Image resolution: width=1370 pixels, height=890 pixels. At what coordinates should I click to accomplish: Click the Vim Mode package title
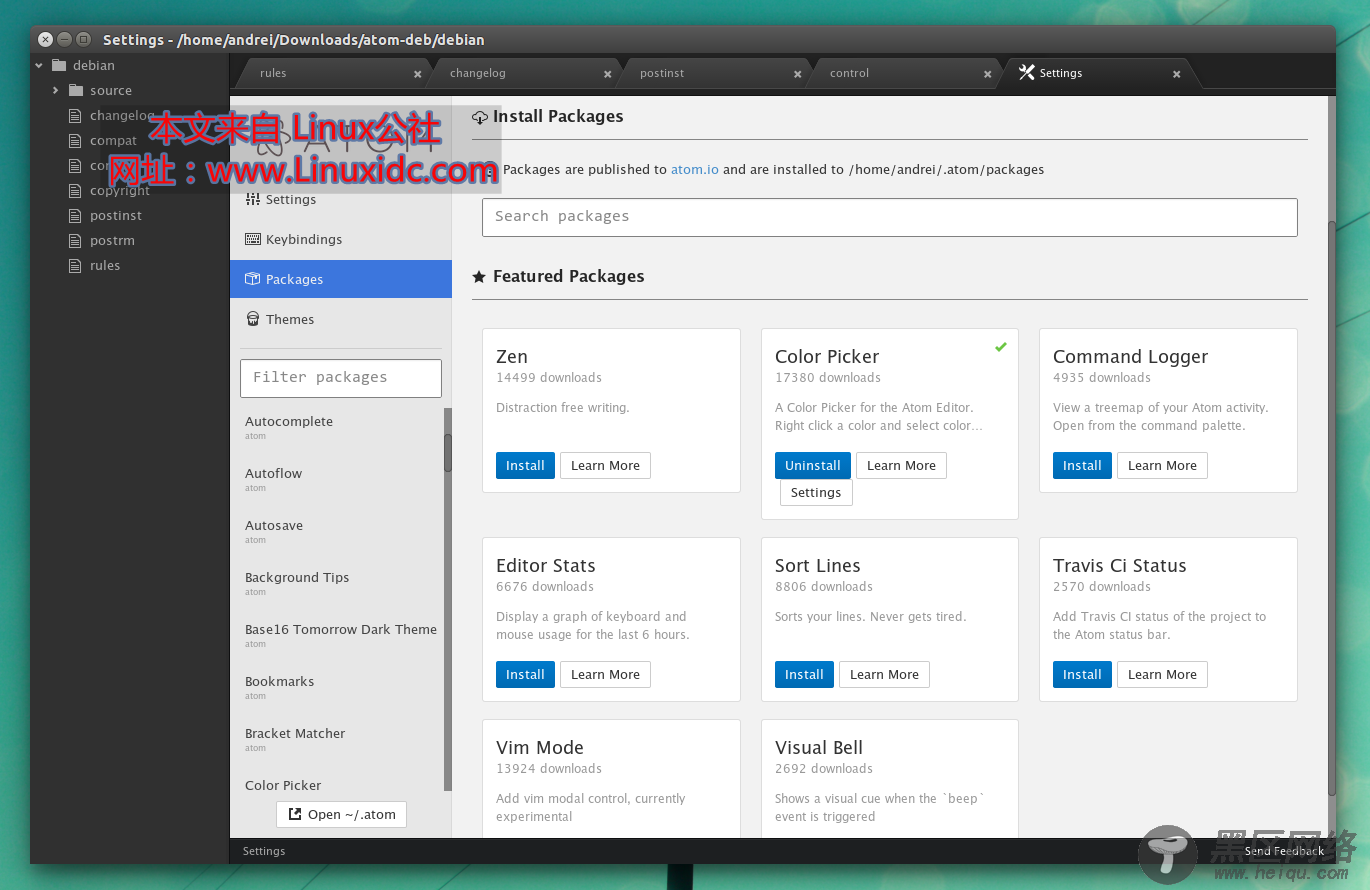pos(540,748)
